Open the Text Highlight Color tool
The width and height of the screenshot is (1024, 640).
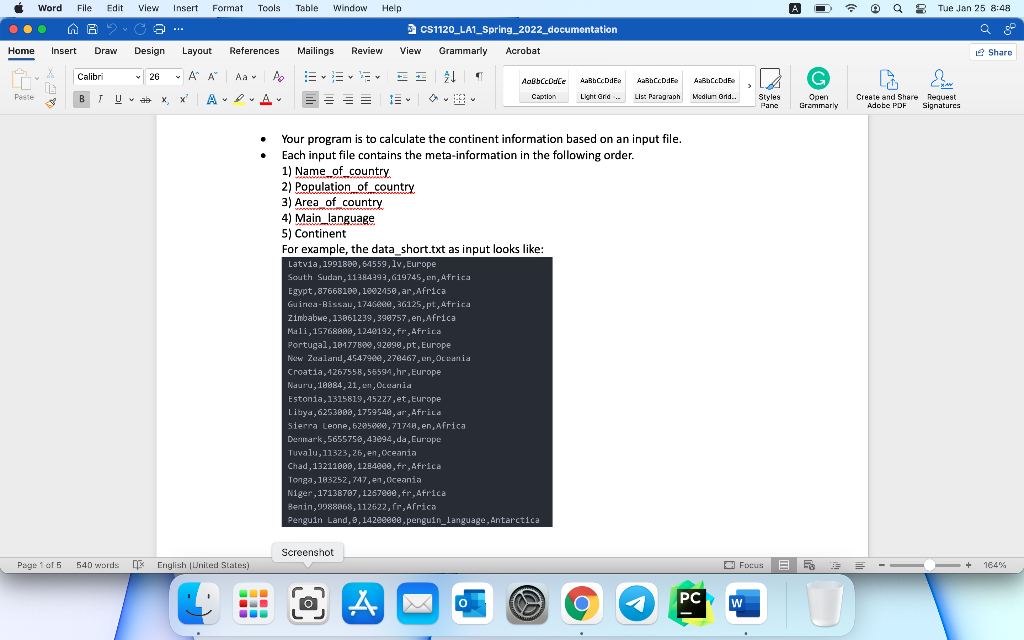point(241,99)
